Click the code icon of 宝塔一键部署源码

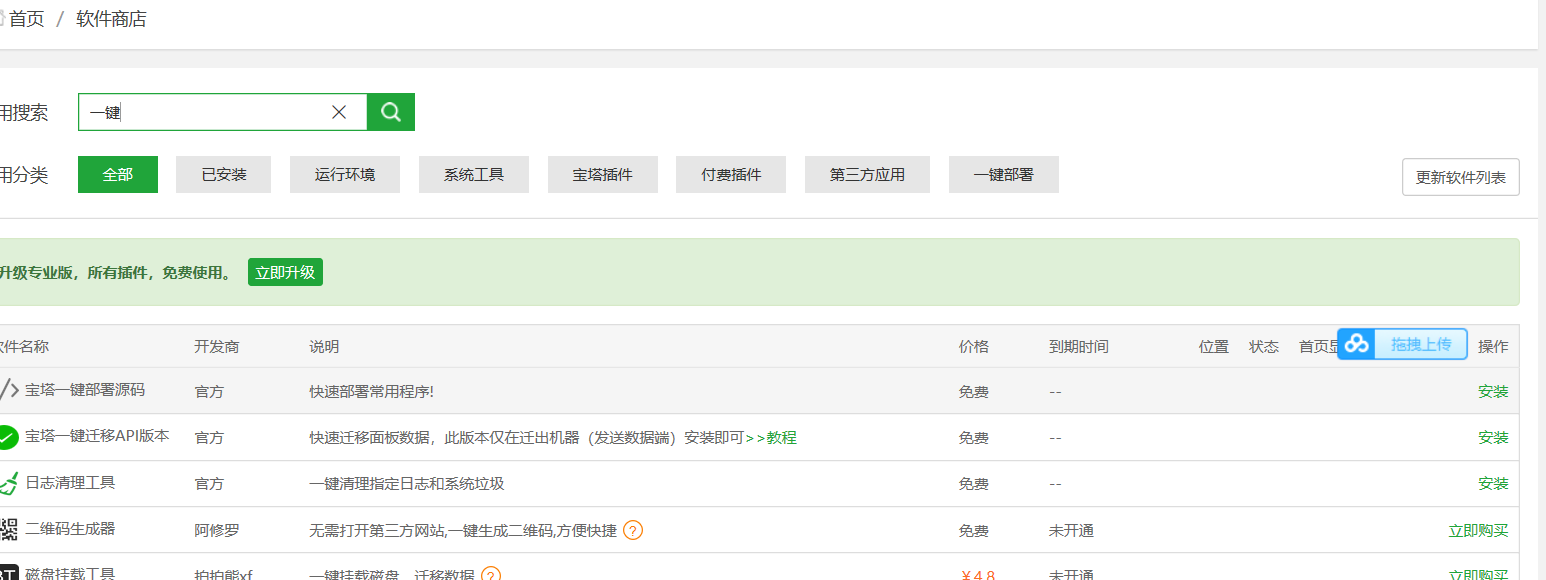click(8, 390)
